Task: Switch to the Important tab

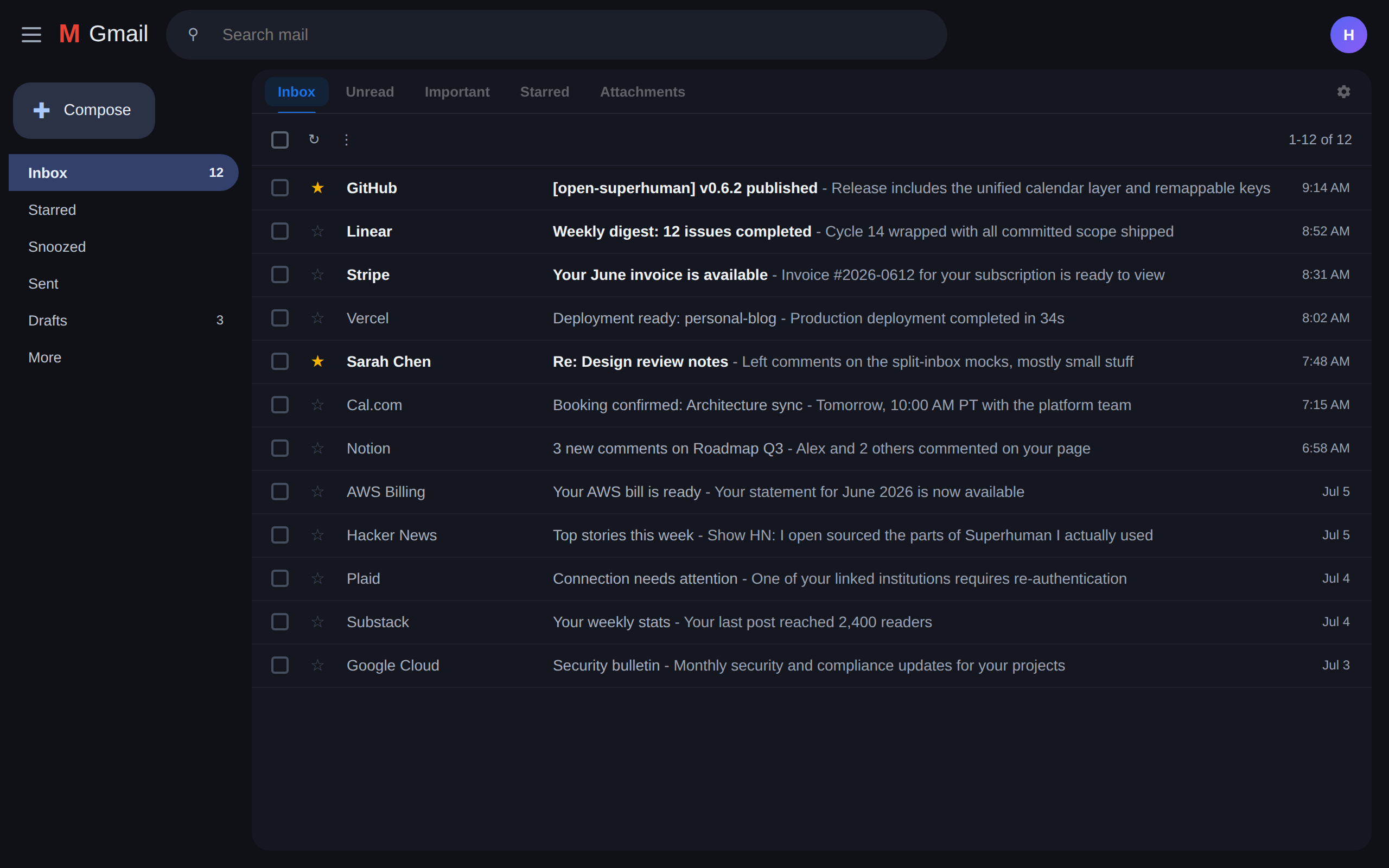Action: pyautogui.click(x=457, y=92)
